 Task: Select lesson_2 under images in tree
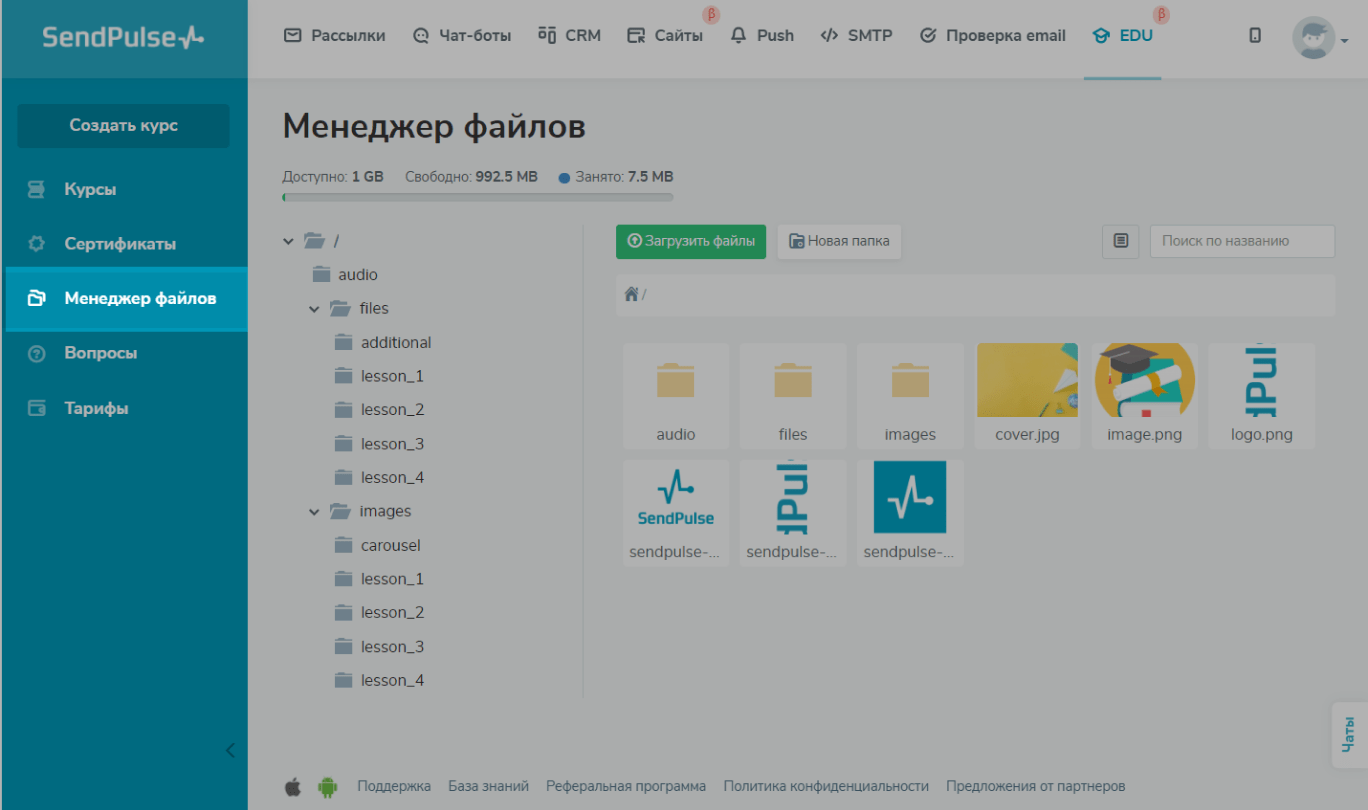point(392,613)
